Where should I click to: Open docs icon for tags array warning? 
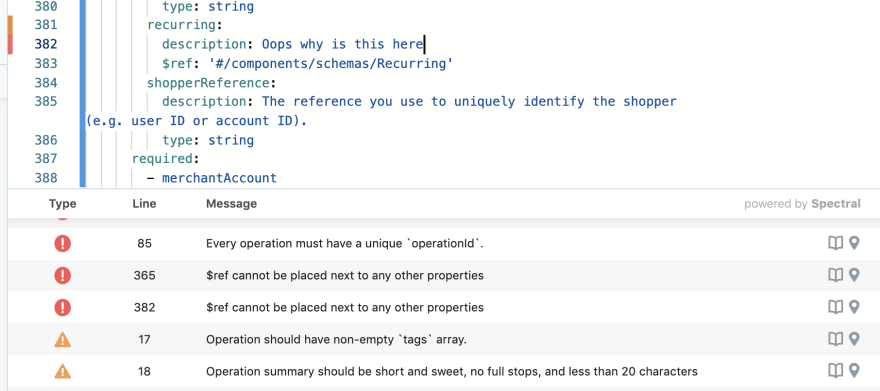(x=836, y=339)
